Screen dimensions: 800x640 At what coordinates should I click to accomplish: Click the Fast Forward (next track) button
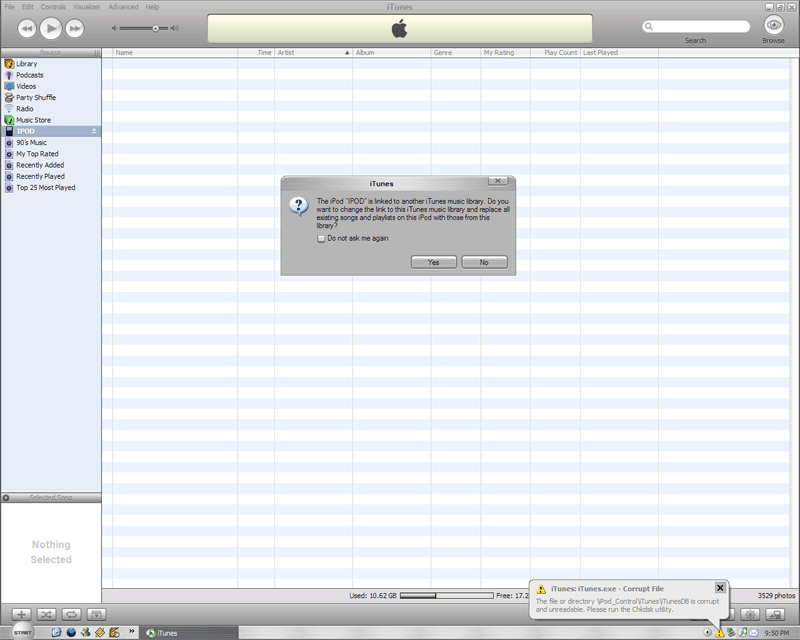[75, 28]
